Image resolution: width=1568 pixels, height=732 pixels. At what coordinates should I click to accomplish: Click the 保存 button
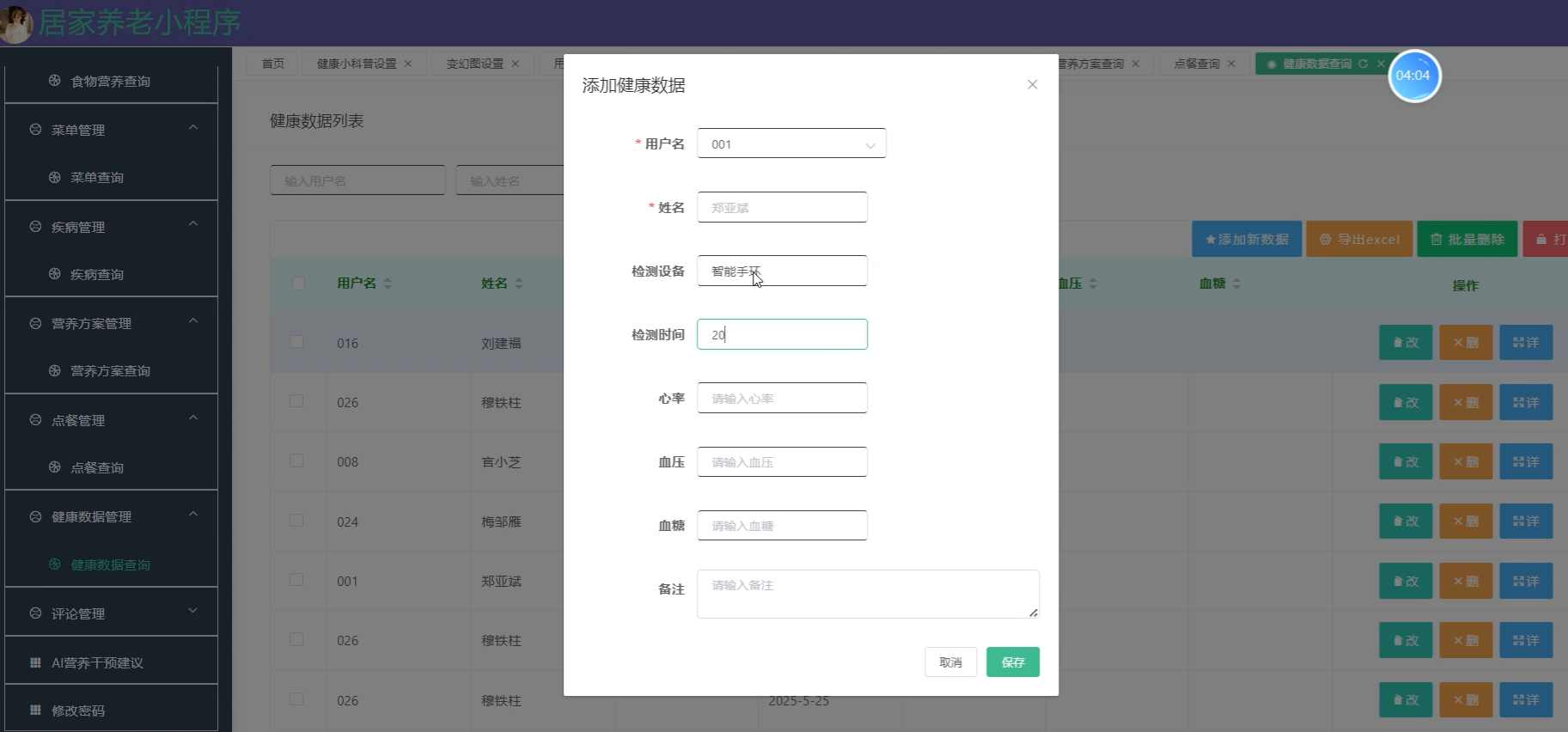tap(1013, 662)
